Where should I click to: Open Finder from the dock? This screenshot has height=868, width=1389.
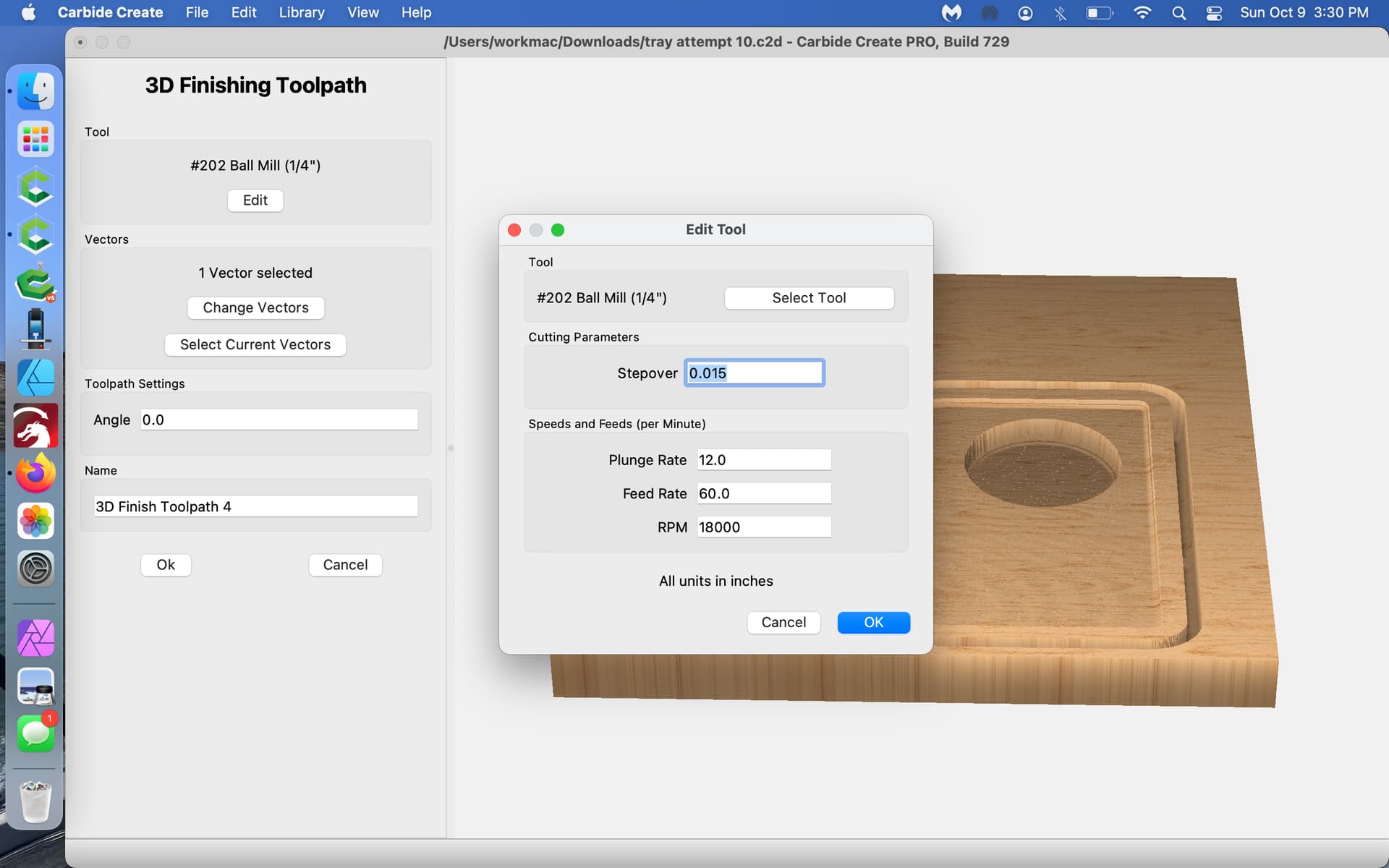click(x=35, y=91)
